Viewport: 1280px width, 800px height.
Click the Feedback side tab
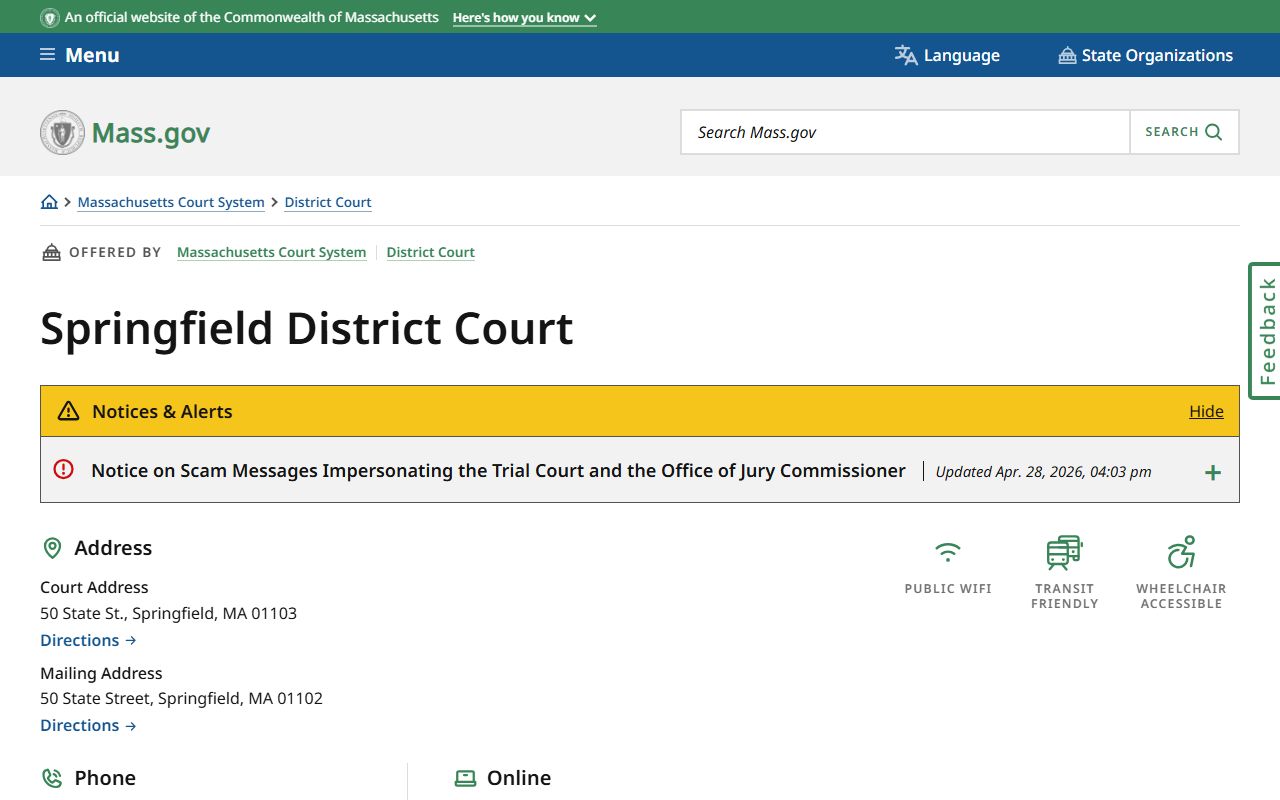[1265, 331]
